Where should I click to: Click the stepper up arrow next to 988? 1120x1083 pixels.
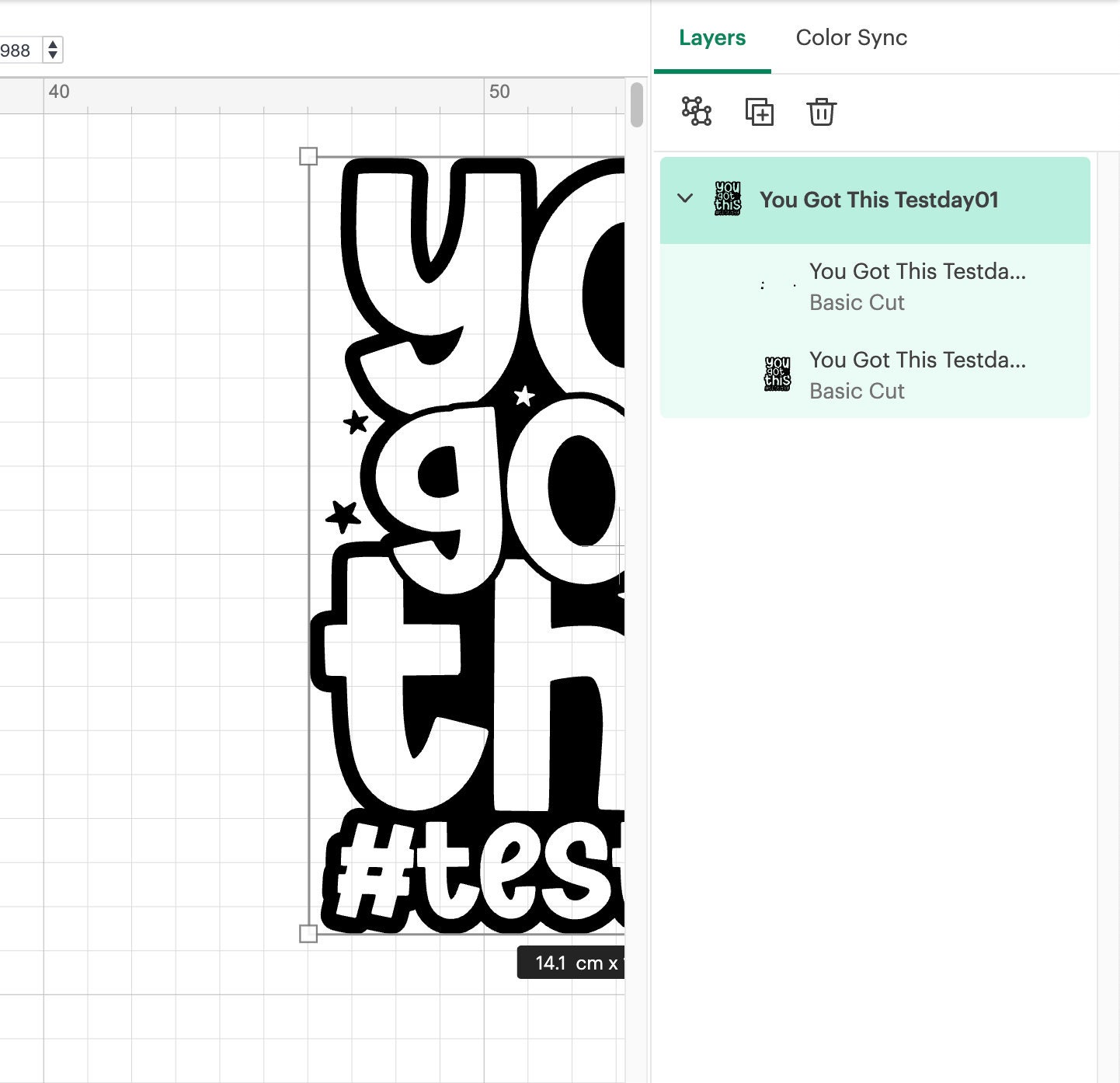pos(51,44)
